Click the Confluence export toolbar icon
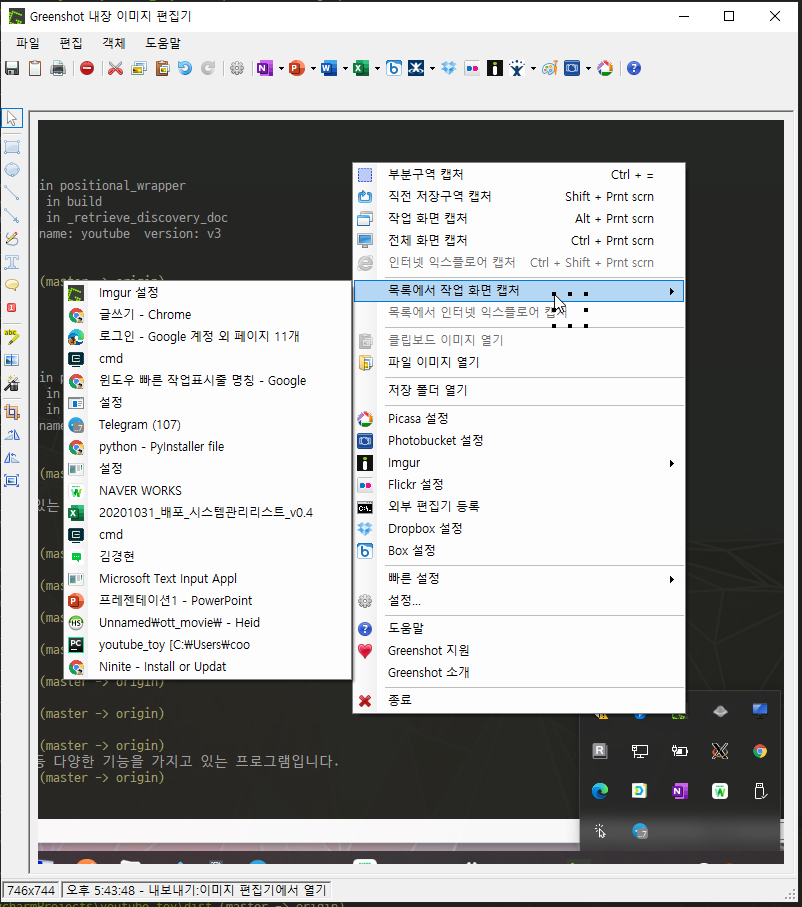 [x=416, y=68]
